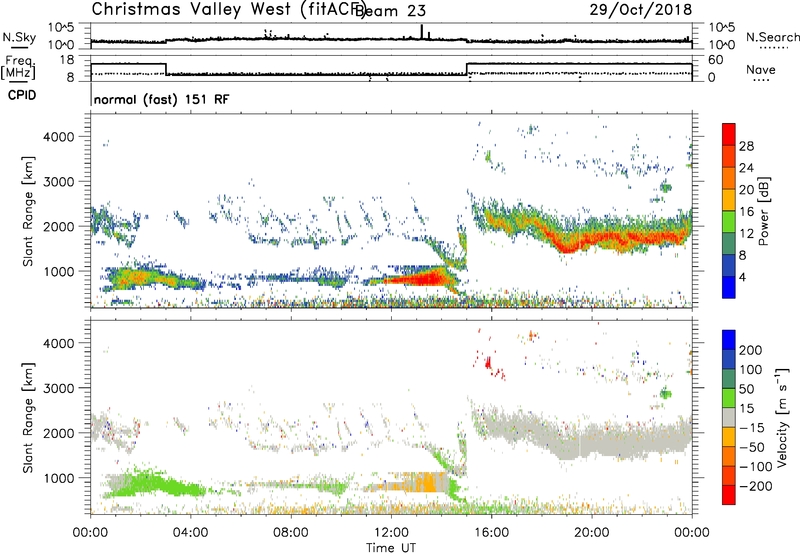Click the '200' tick on Velocity colorbar
This screenshot has width=800, height=554.
(x=751, y=350)
